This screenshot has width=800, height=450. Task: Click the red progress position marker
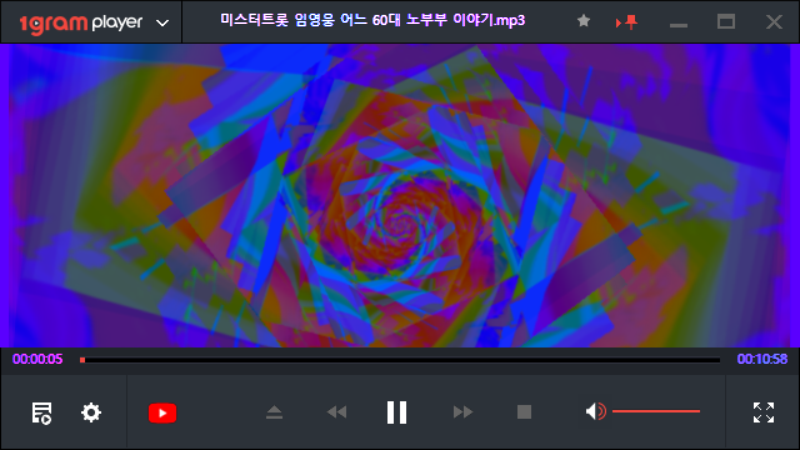[82, 360]
